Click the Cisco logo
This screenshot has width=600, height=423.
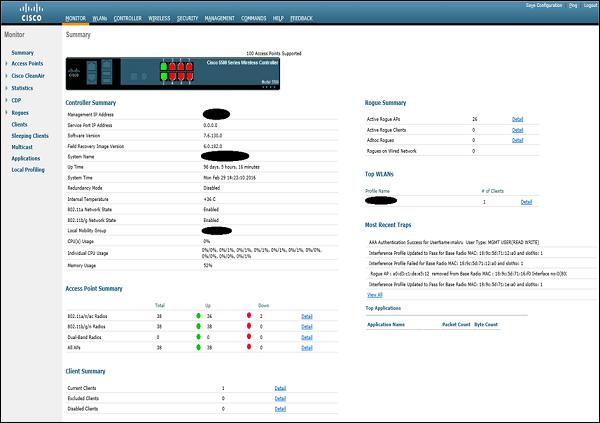pyautogui.click(x=31, y=13)
